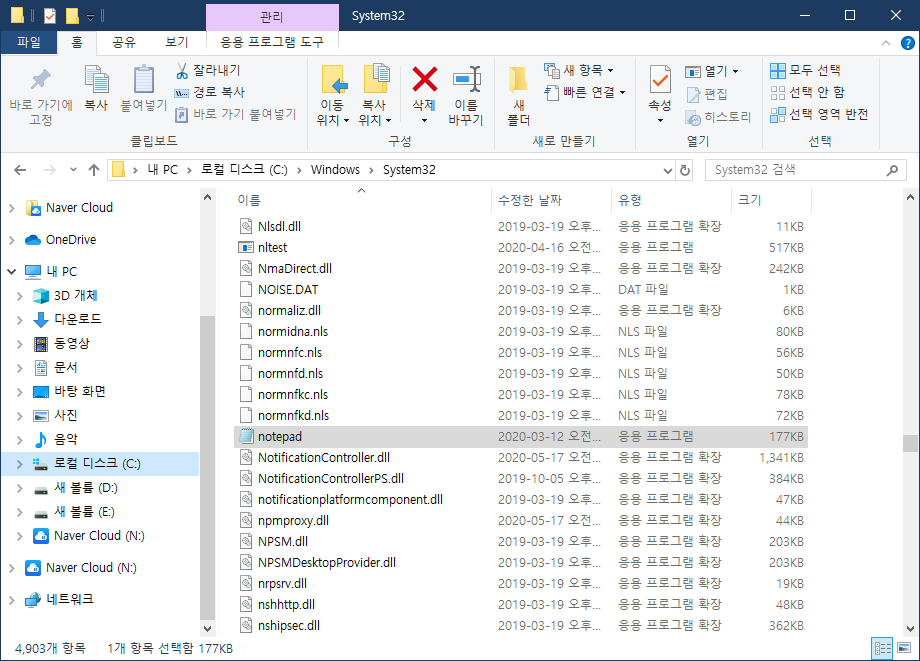
Task: Click 내 PC in the address breadcrumb
Action: [x=163, y=170]
